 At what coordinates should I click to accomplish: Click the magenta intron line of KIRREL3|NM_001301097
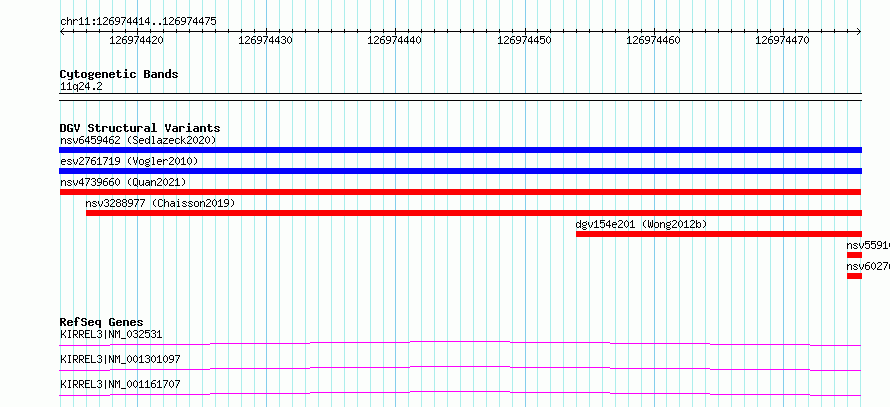[x=460, y=368]
